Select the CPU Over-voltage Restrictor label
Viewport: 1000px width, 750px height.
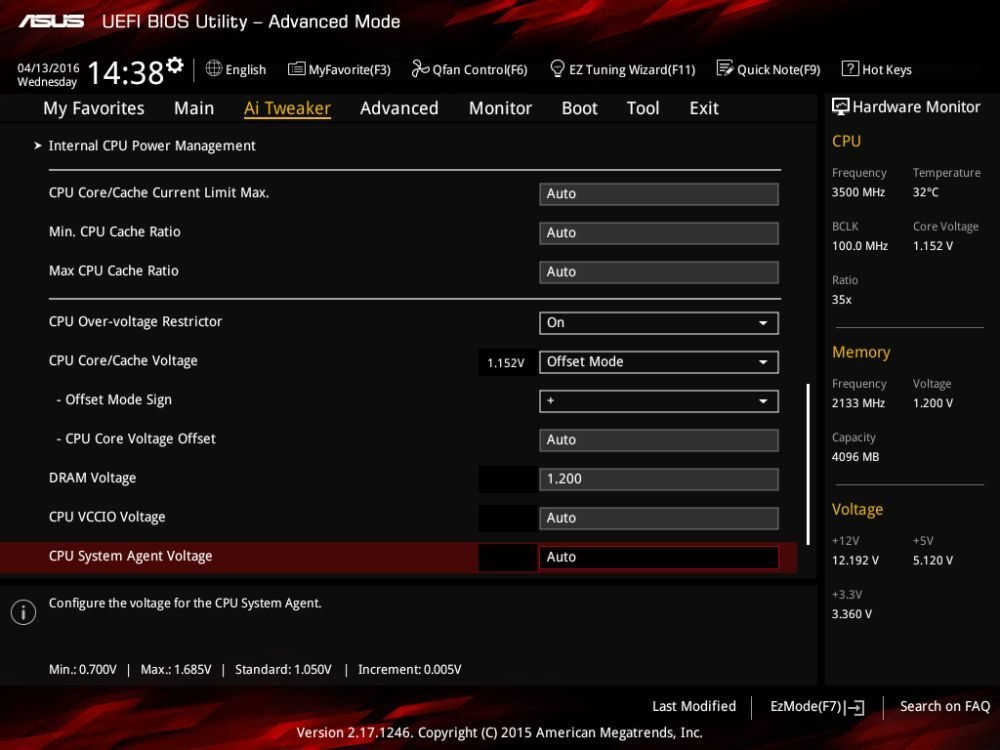click(135, 321)
